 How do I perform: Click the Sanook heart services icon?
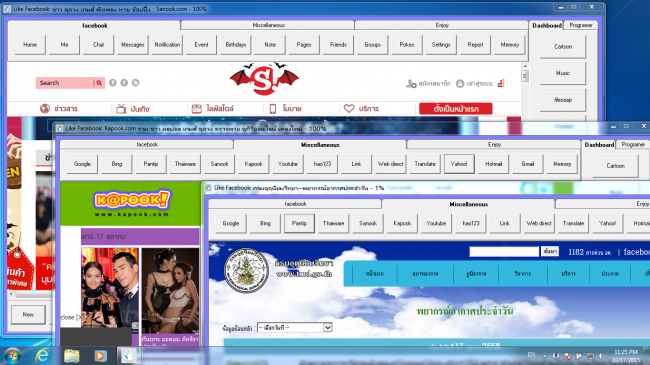click(x=349, y=108)
